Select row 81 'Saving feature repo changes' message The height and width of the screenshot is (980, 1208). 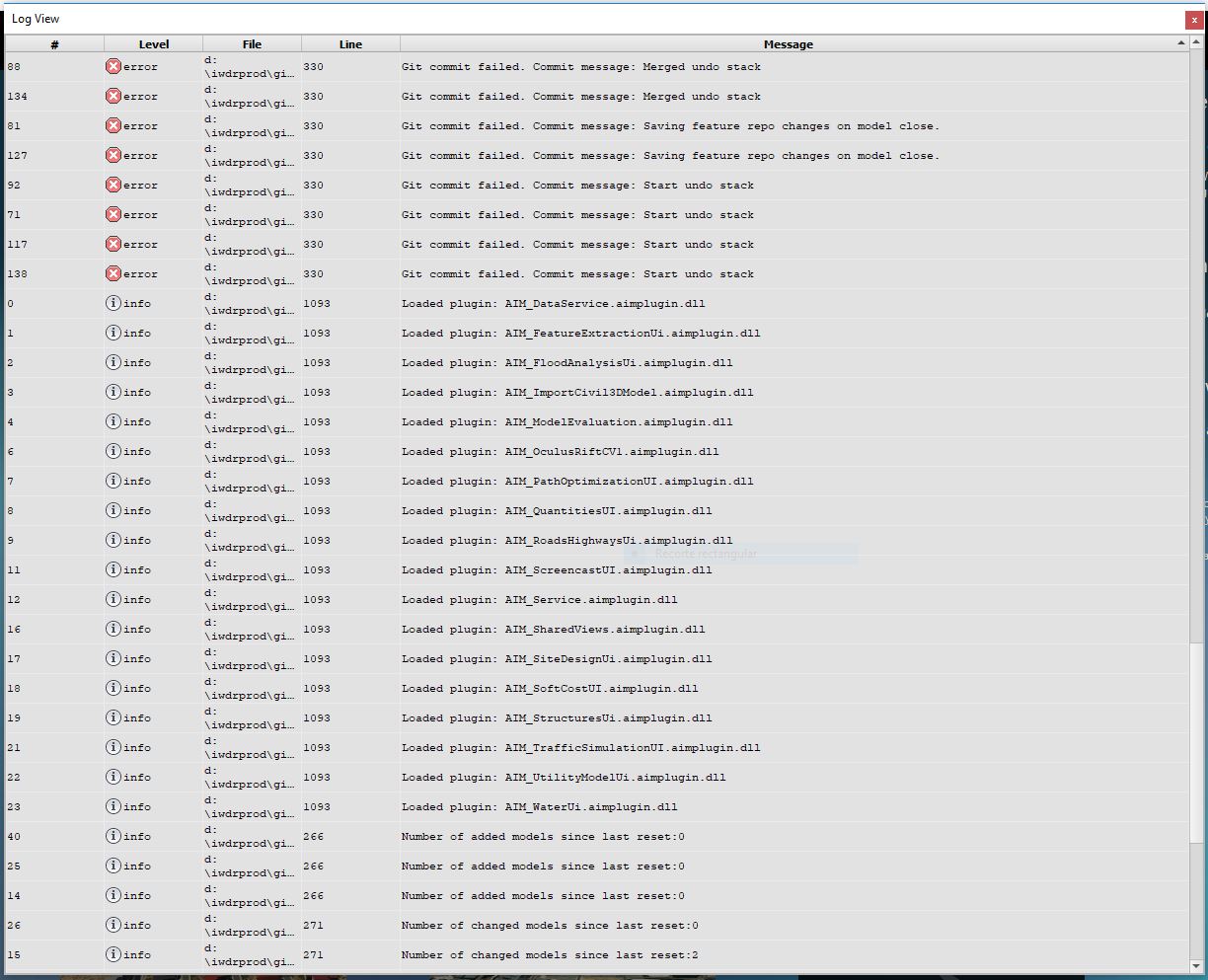coord(670,125)
